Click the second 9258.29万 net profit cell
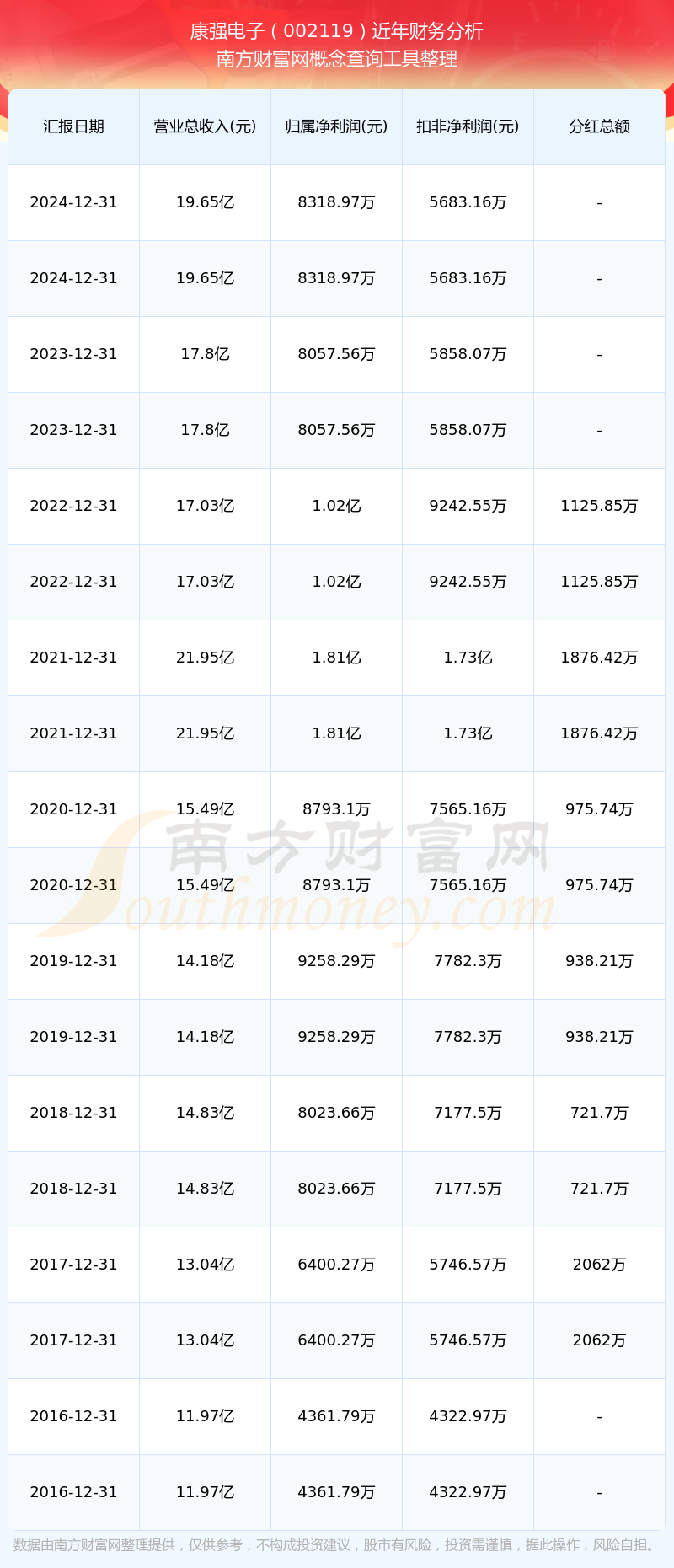The image size is (674, 1568). (336, 1037)
